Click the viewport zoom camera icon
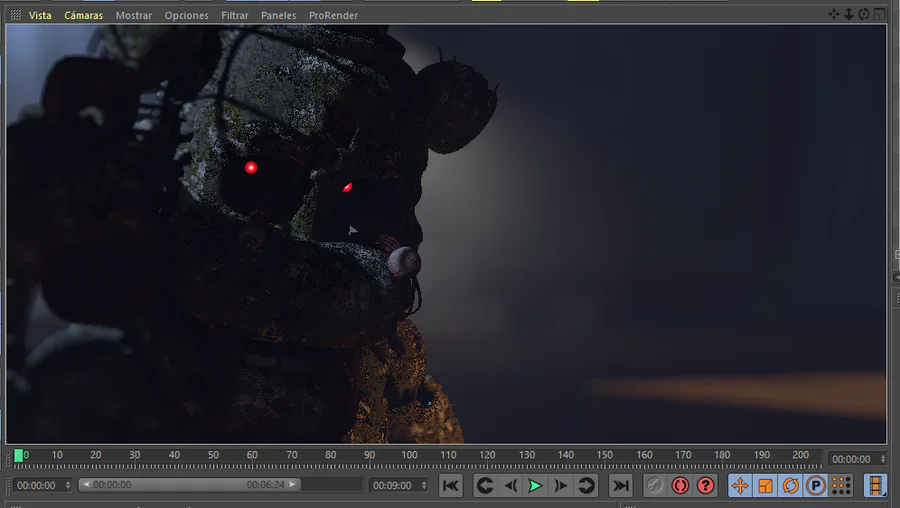This screenshot has width=900, height=508. pos(848,14)
